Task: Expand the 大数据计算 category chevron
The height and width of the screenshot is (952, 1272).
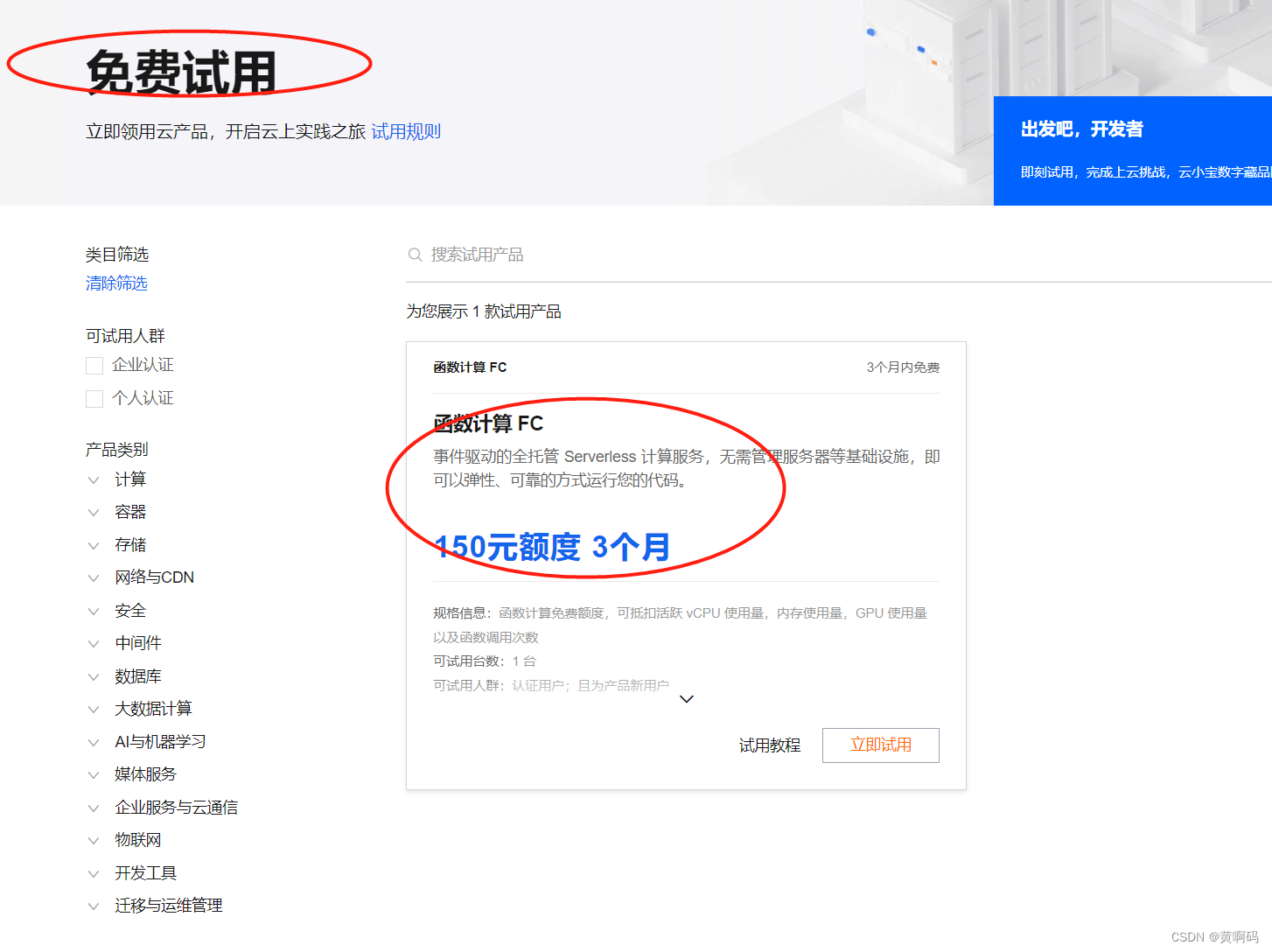Action: [x=94, y=710]
